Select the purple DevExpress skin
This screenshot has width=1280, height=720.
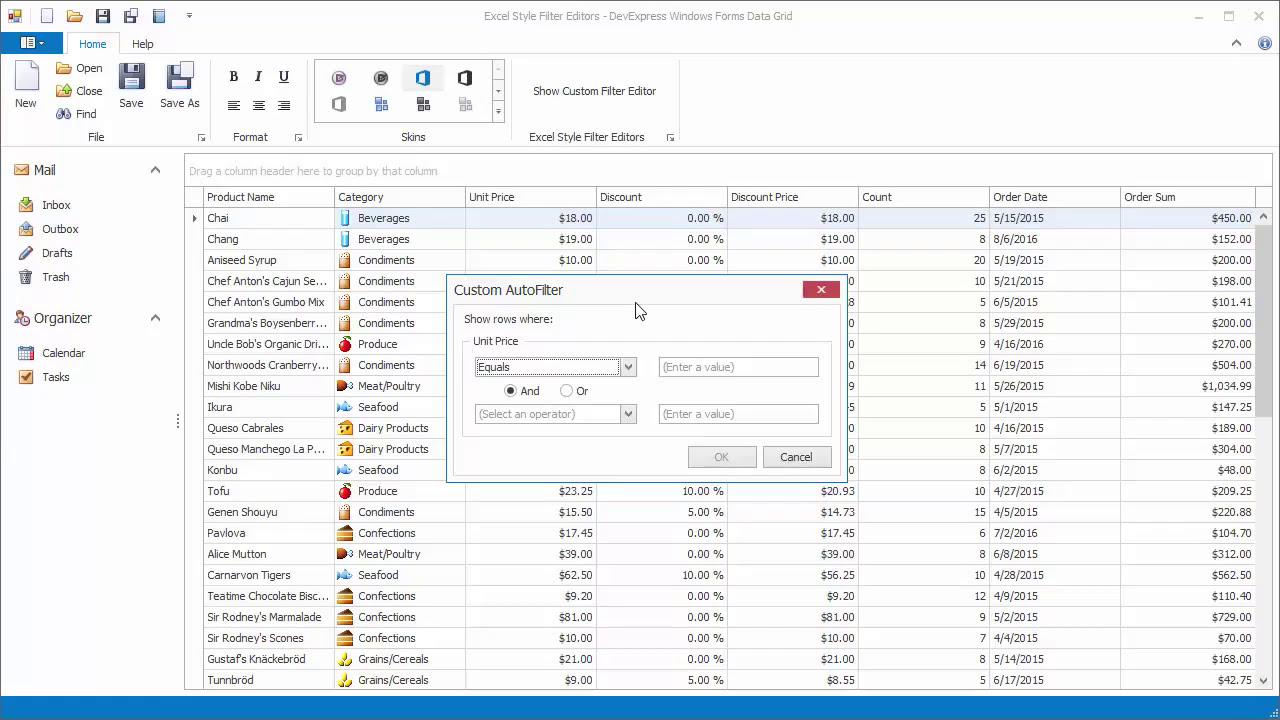pyautogui.click(x=339, y=78)
